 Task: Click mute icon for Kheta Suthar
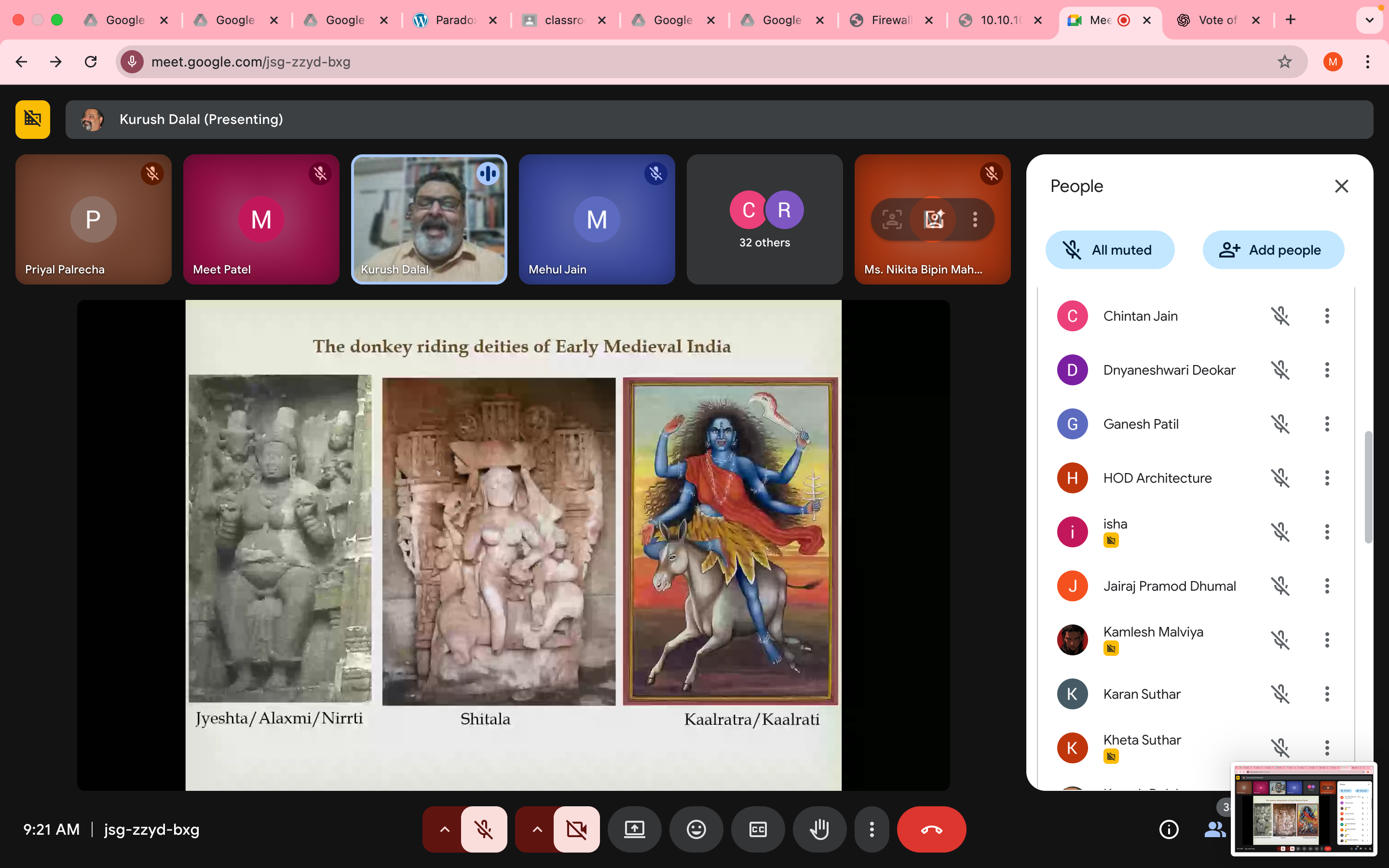point(1280,747)
